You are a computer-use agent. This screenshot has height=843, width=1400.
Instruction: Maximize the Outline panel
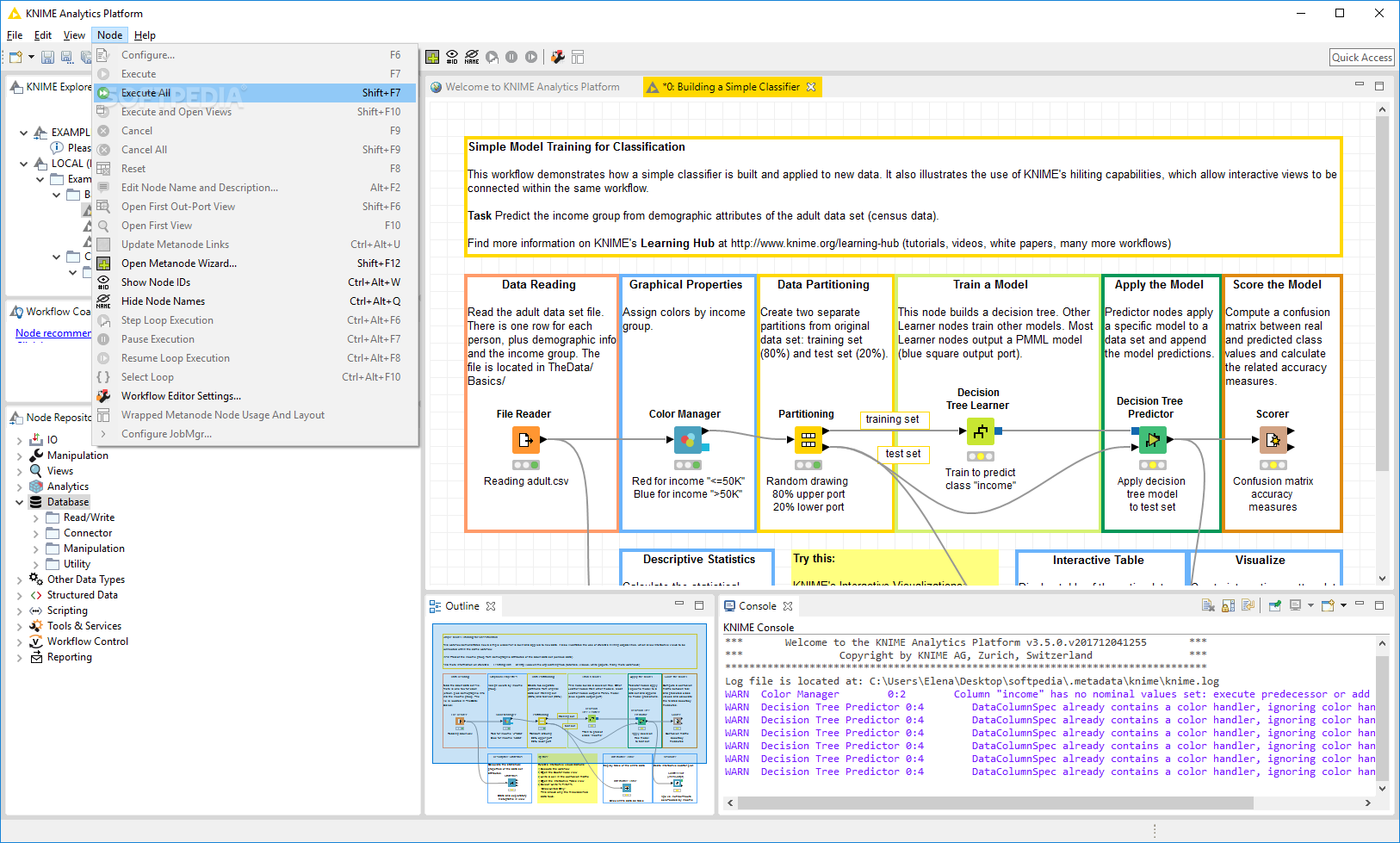699,605
